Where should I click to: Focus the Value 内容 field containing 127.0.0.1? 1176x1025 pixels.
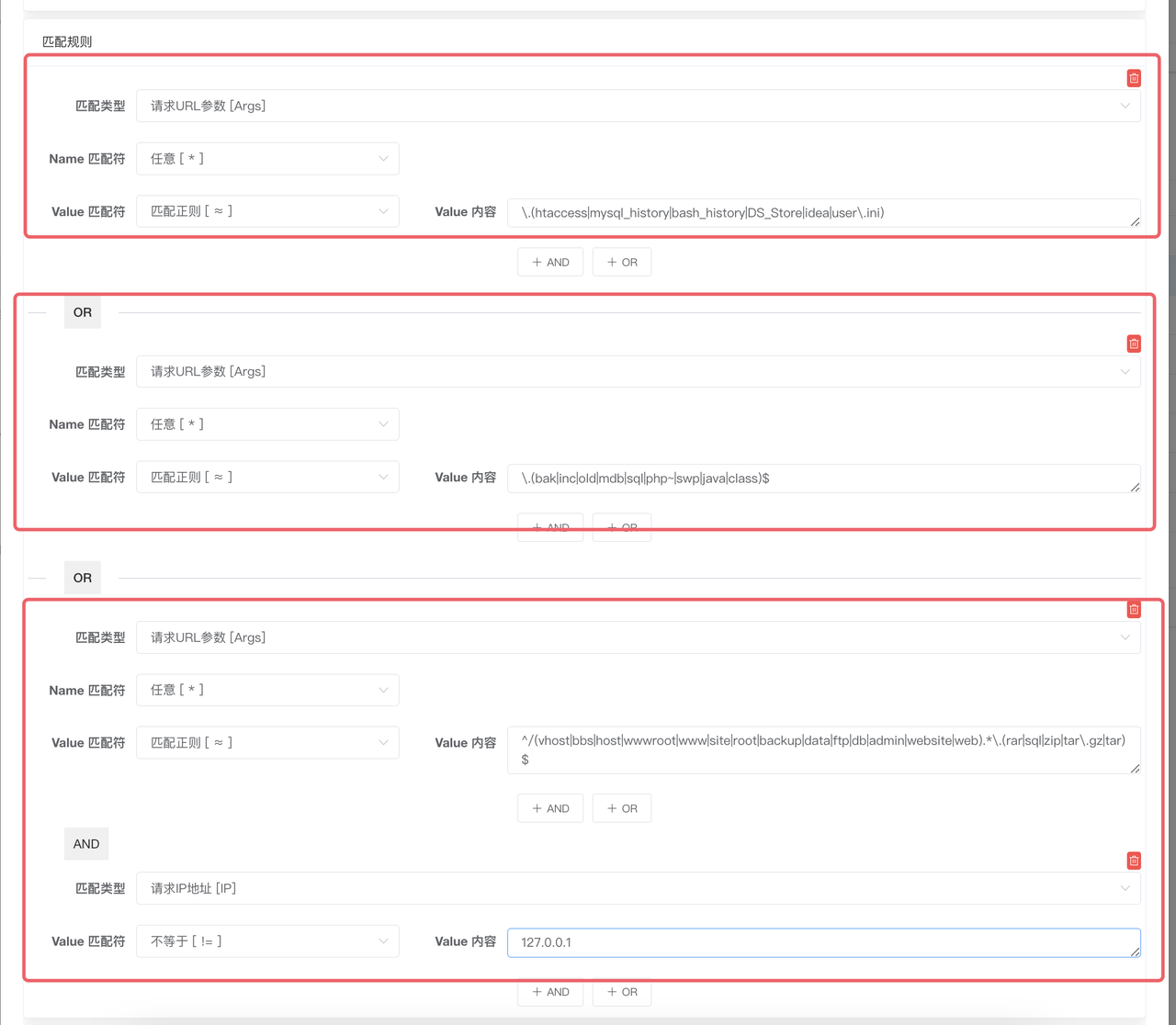coord(823,942)
